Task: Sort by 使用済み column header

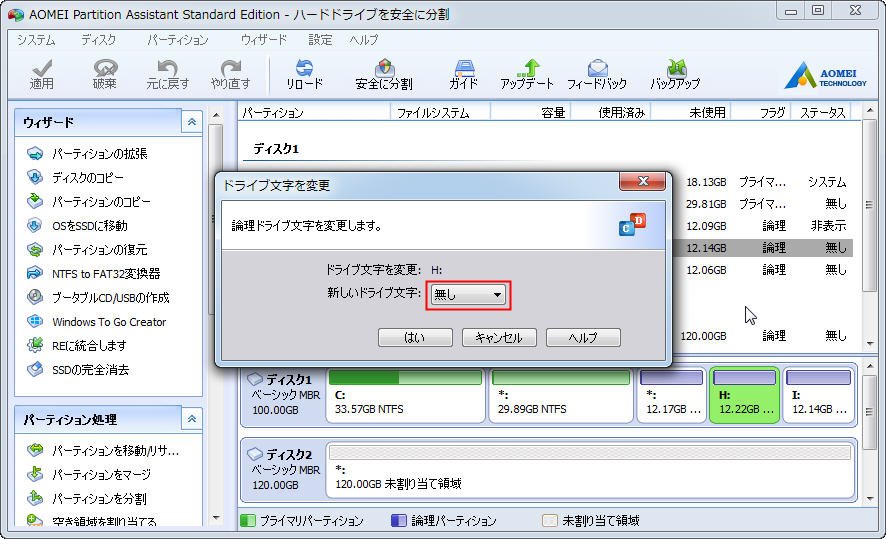Action: coord(610,112)
